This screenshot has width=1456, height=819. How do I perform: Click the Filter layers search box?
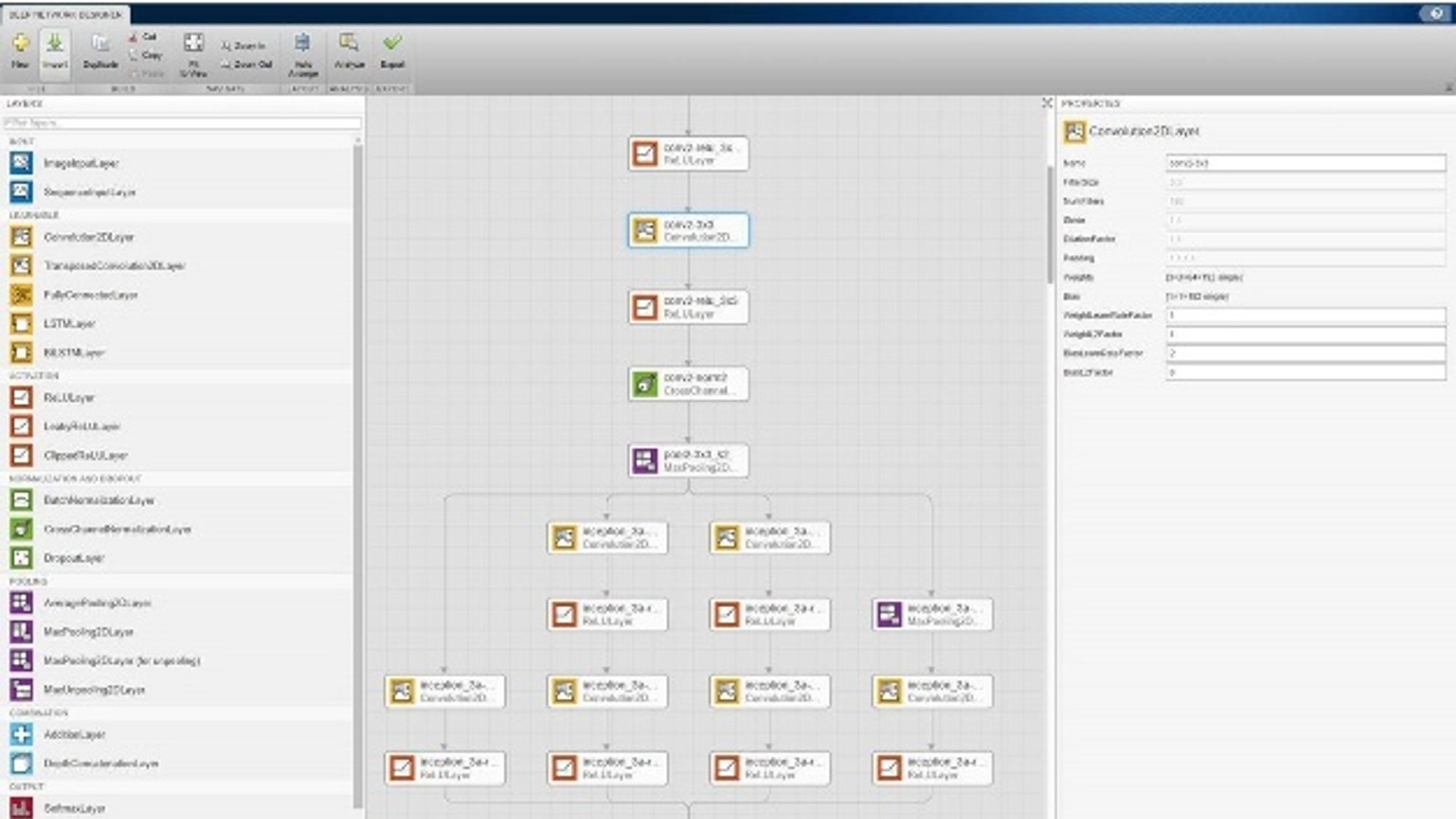(182, 123)
